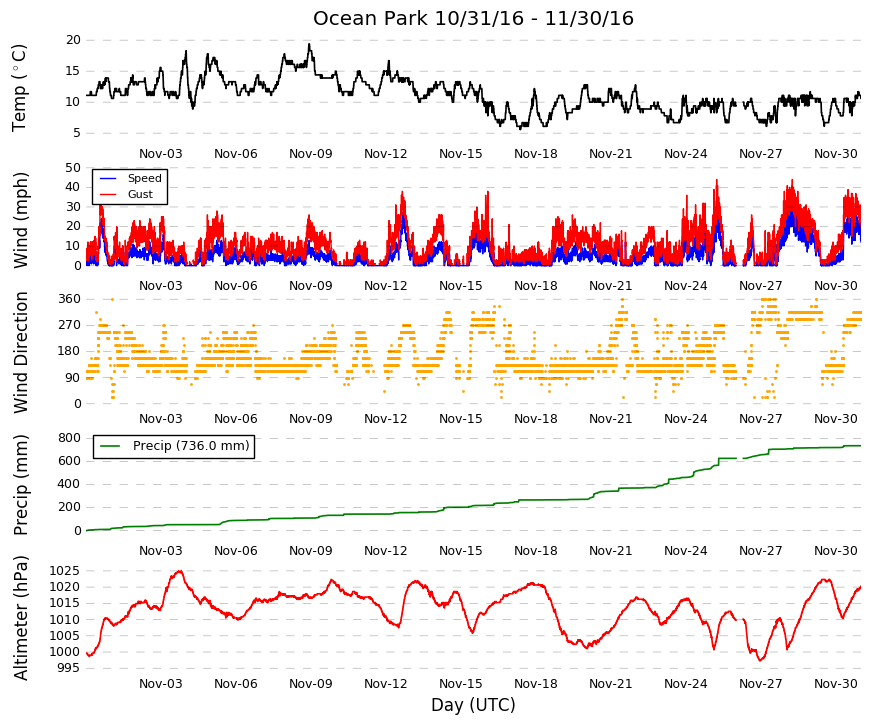Click the Precip (mm) axis label
The width and height of the screenshot is (871, 725).
pyautogui.click(x=20, y=485)
